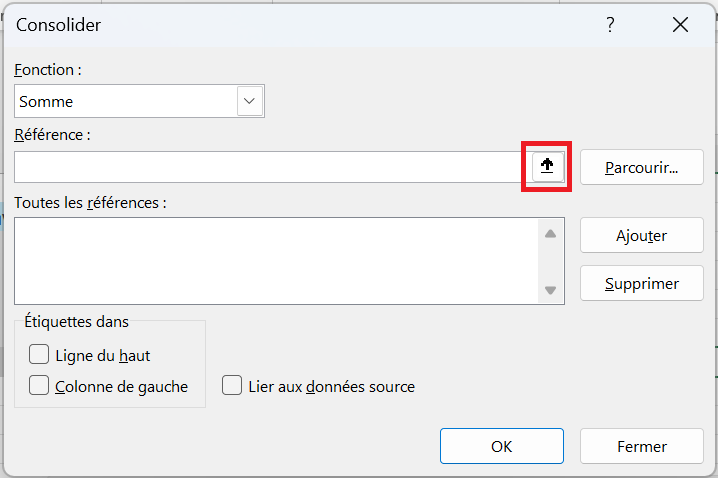Close the Consolider dialog with the X
Screen dimensions: 718x478
(680, 26)
